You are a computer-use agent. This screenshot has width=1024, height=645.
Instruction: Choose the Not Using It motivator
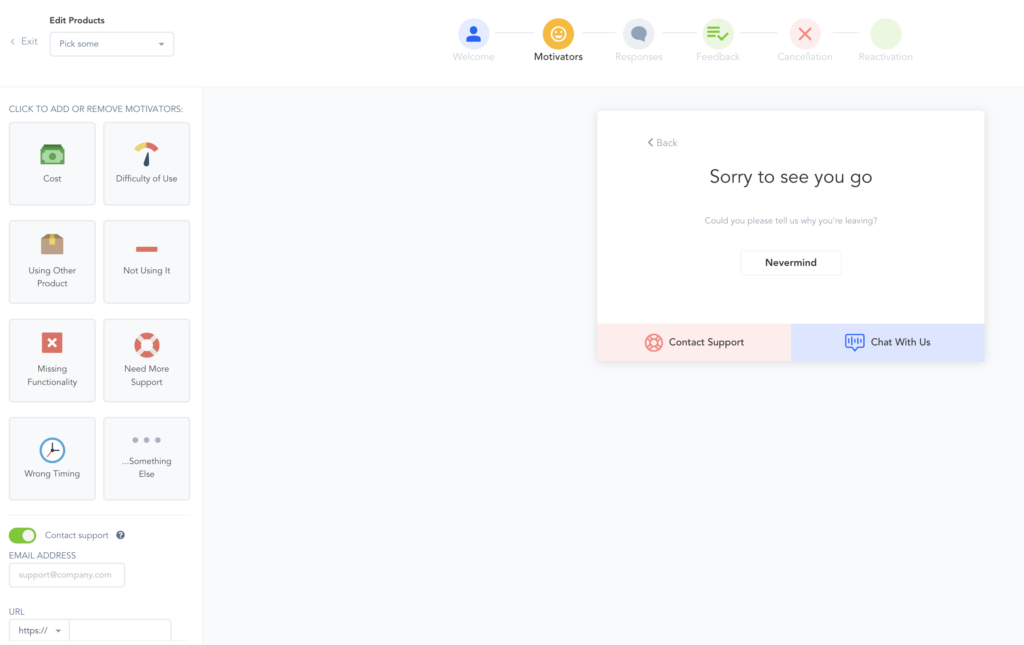(146, 262)
